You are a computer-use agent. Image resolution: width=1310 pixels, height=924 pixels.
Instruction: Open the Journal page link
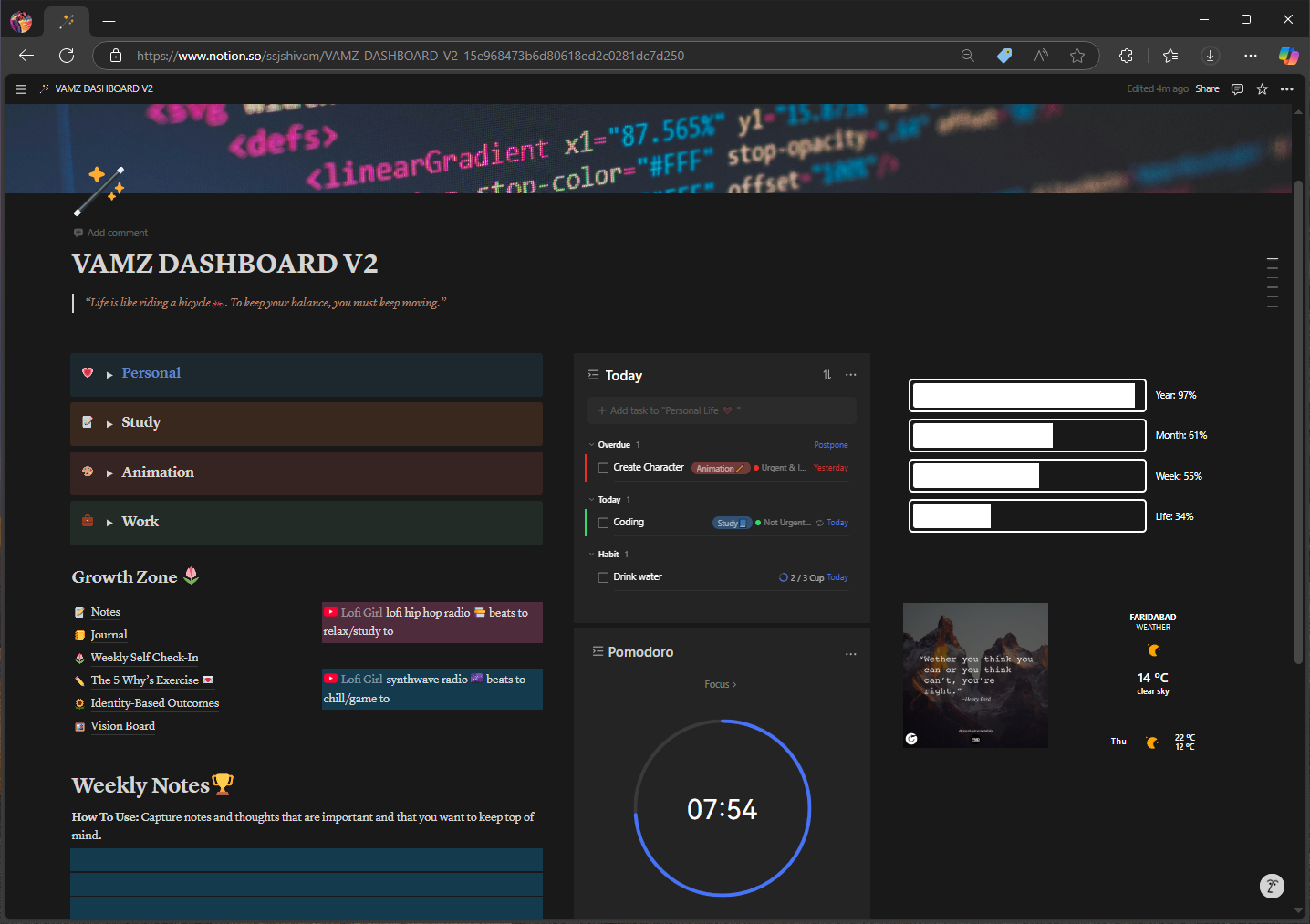pyautogui.click(x=109, y=635)
